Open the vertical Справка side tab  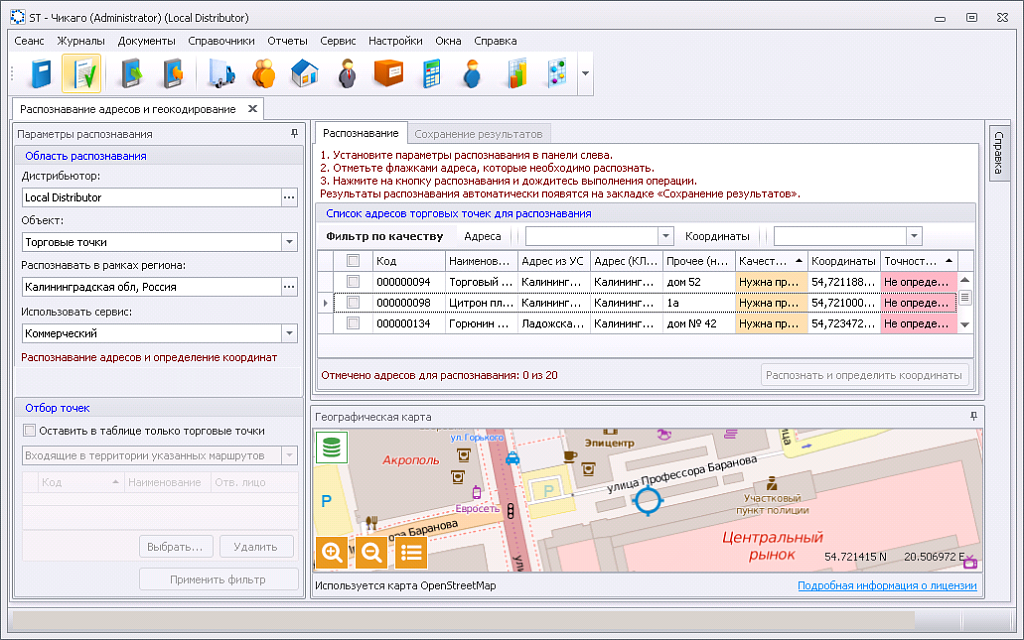click(x=999, y=153)
